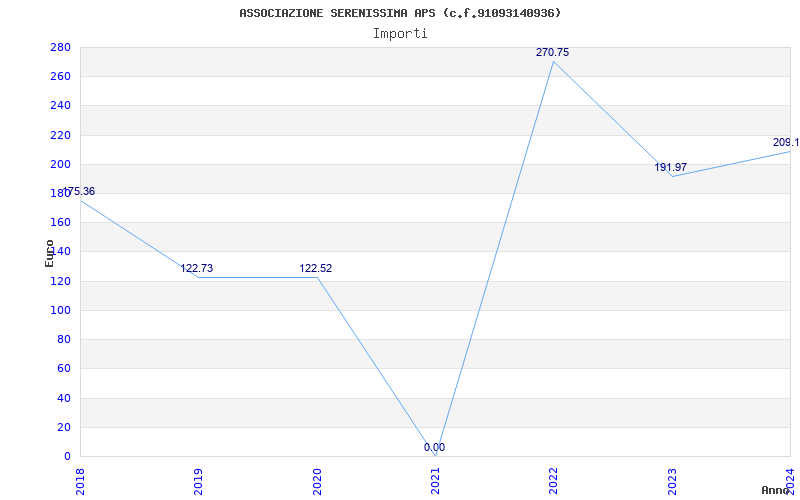Screen dimensions: 800x500
Task: Click the 0 y-axis tick label
Action: pos(67,457)
